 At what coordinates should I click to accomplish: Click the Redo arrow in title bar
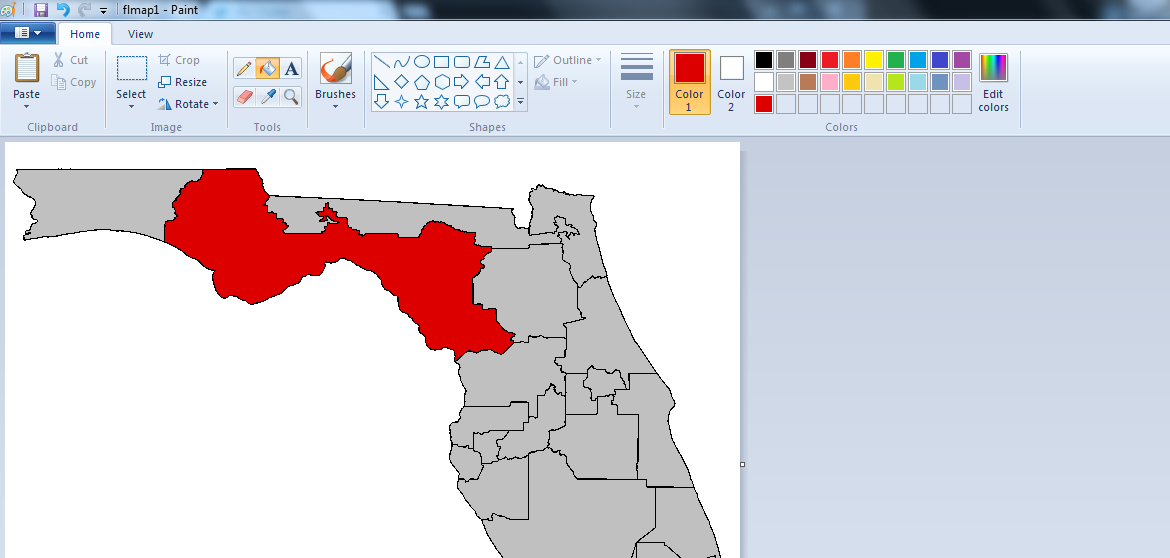click(x=85, y=10)
